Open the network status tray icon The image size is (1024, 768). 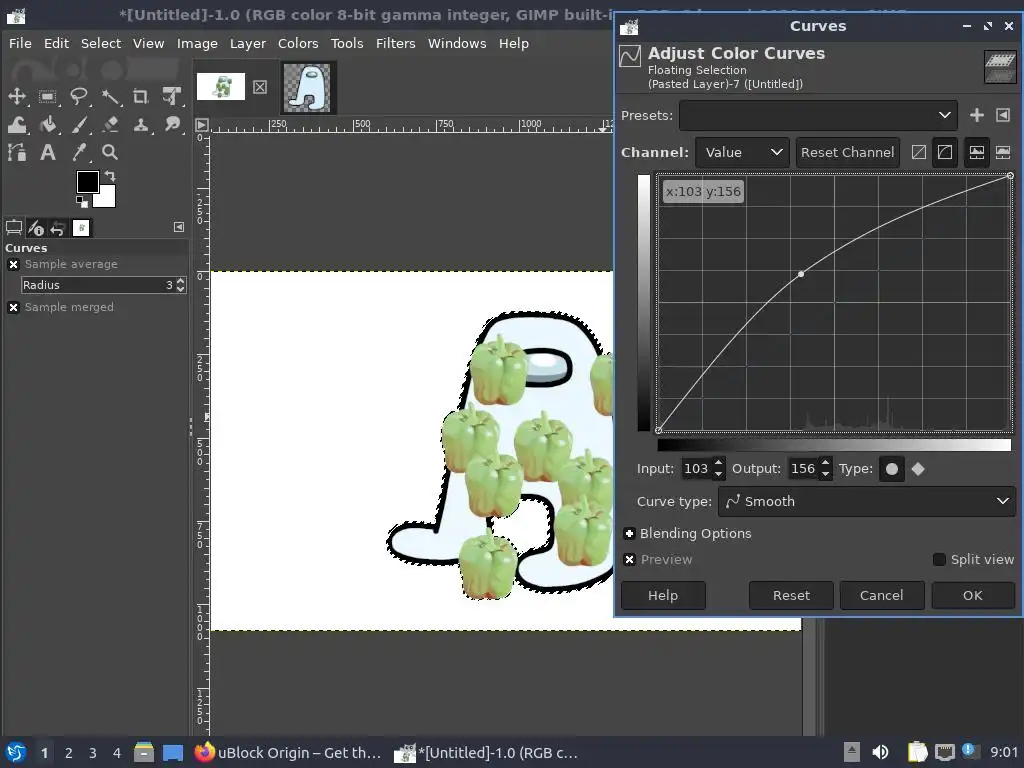(944, 752)
